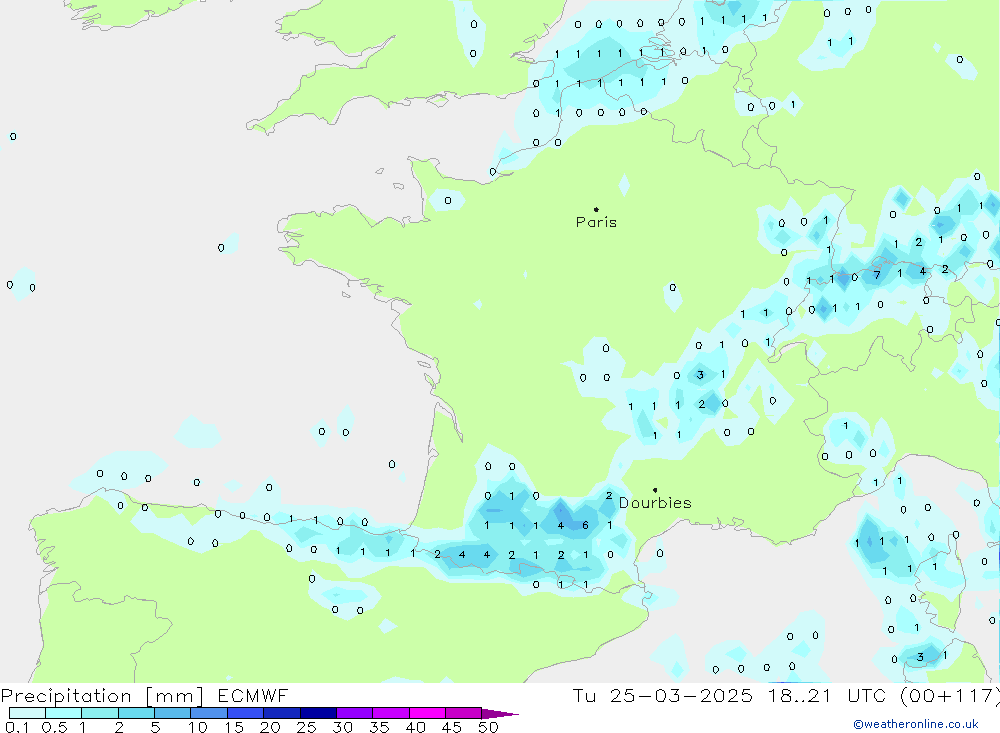Pick the legend swatch between 30 and 35
The height and width of the screenshot is (733, 1000).
355,713
